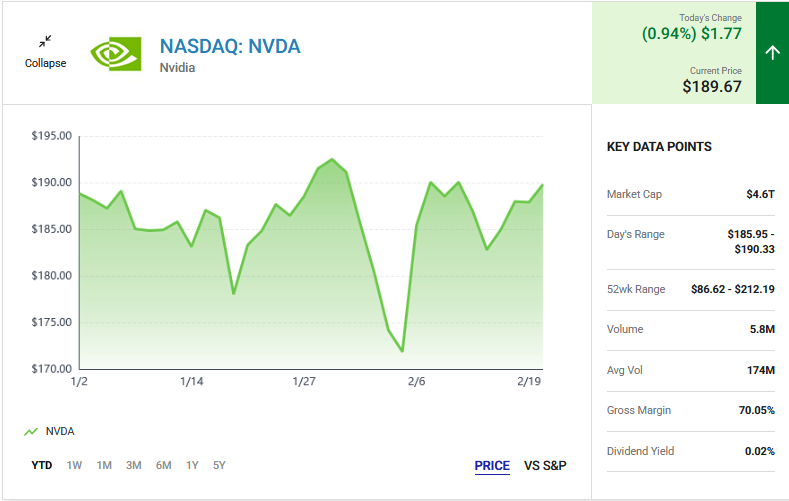Image resolution: width=789 pixels, height=501 pixels.
Task: Switch chart to 1W range
Action: click(x=74, y=465)
